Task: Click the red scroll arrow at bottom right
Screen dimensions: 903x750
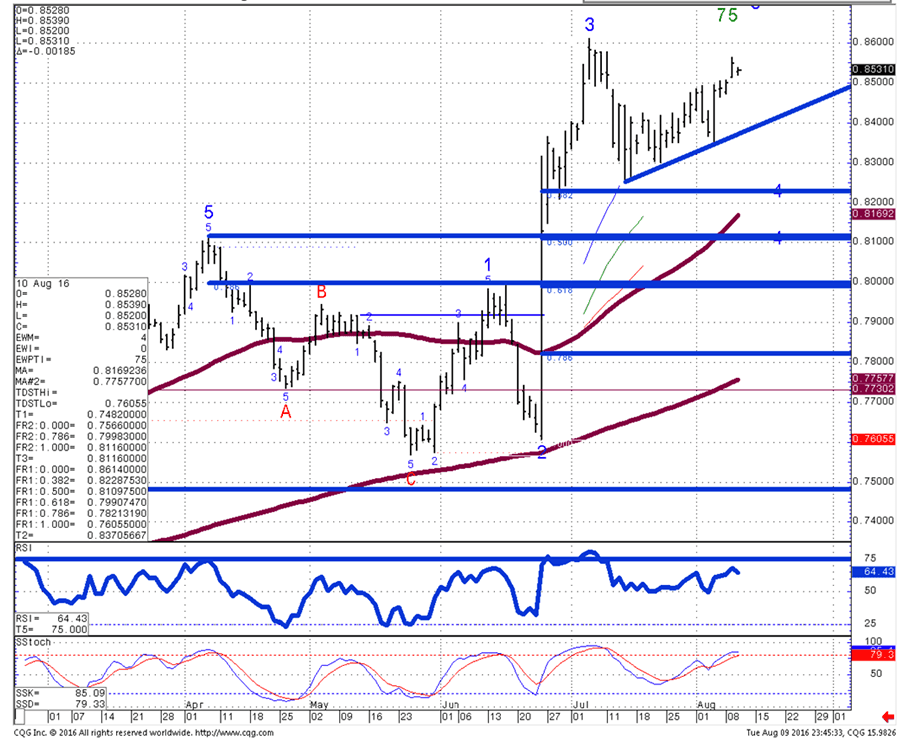Action: click(887, 716)
